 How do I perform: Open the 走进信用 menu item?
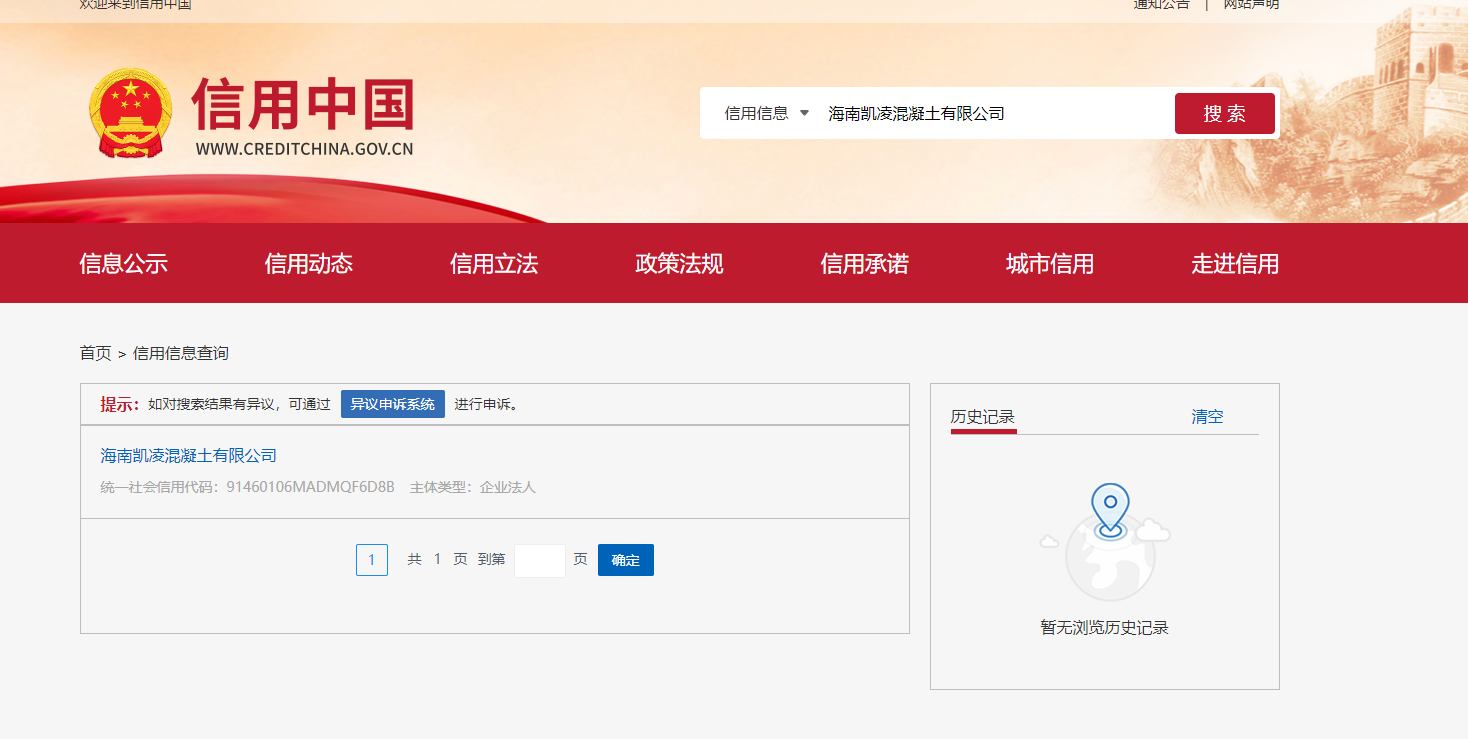pos(1235,264)
